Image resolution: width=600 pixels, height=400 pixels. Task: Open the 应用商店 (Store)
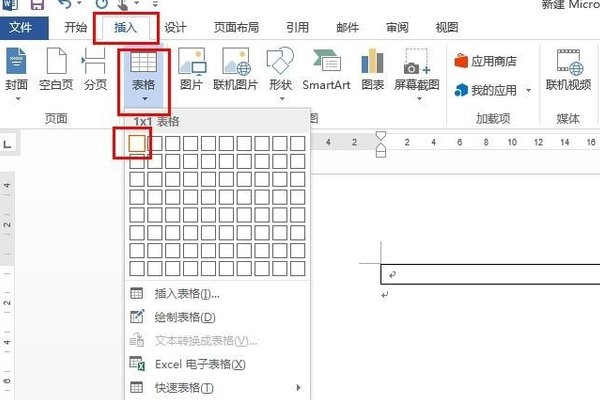[485, 61]
